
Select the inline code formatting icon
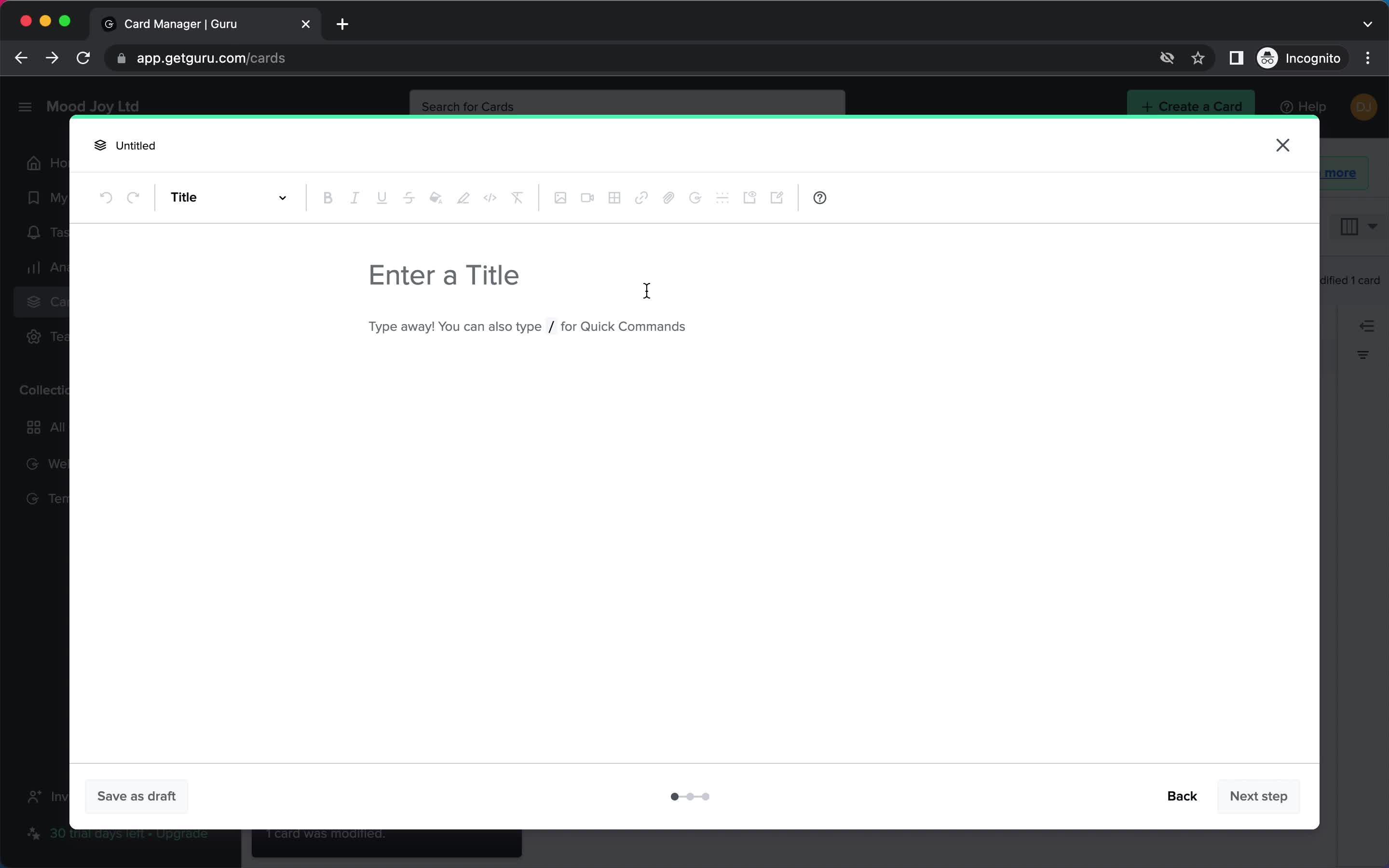tap(490, 197)
